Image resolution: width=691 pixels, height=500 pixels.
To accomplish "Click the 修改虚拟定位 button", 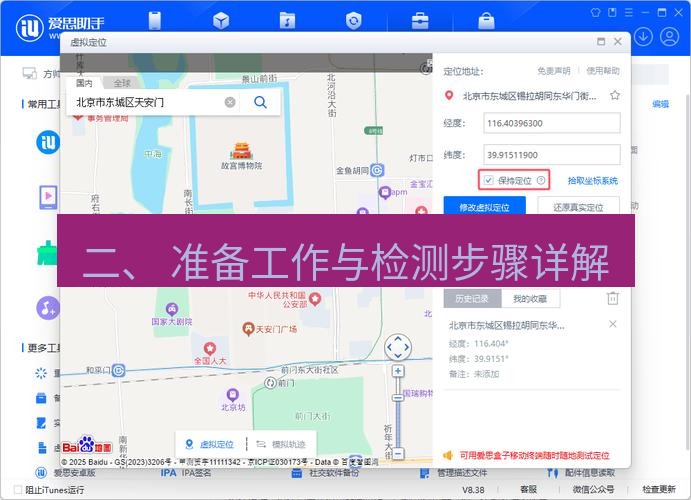I will tap(484, 206).
